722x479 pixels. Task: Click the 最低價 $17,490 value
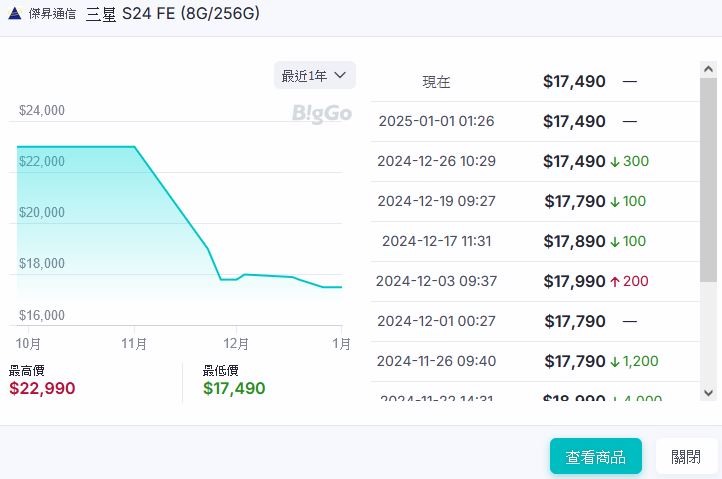(234, 388)
